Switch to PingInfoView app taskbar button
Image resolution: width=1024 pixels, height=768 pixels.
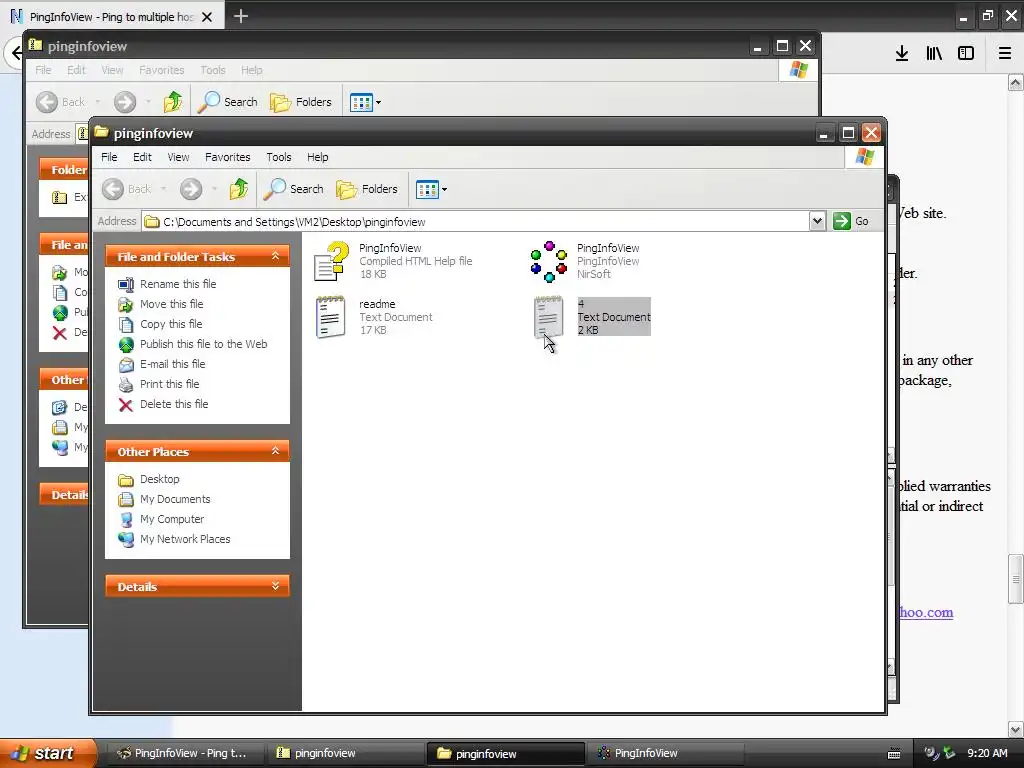point(665,753)
